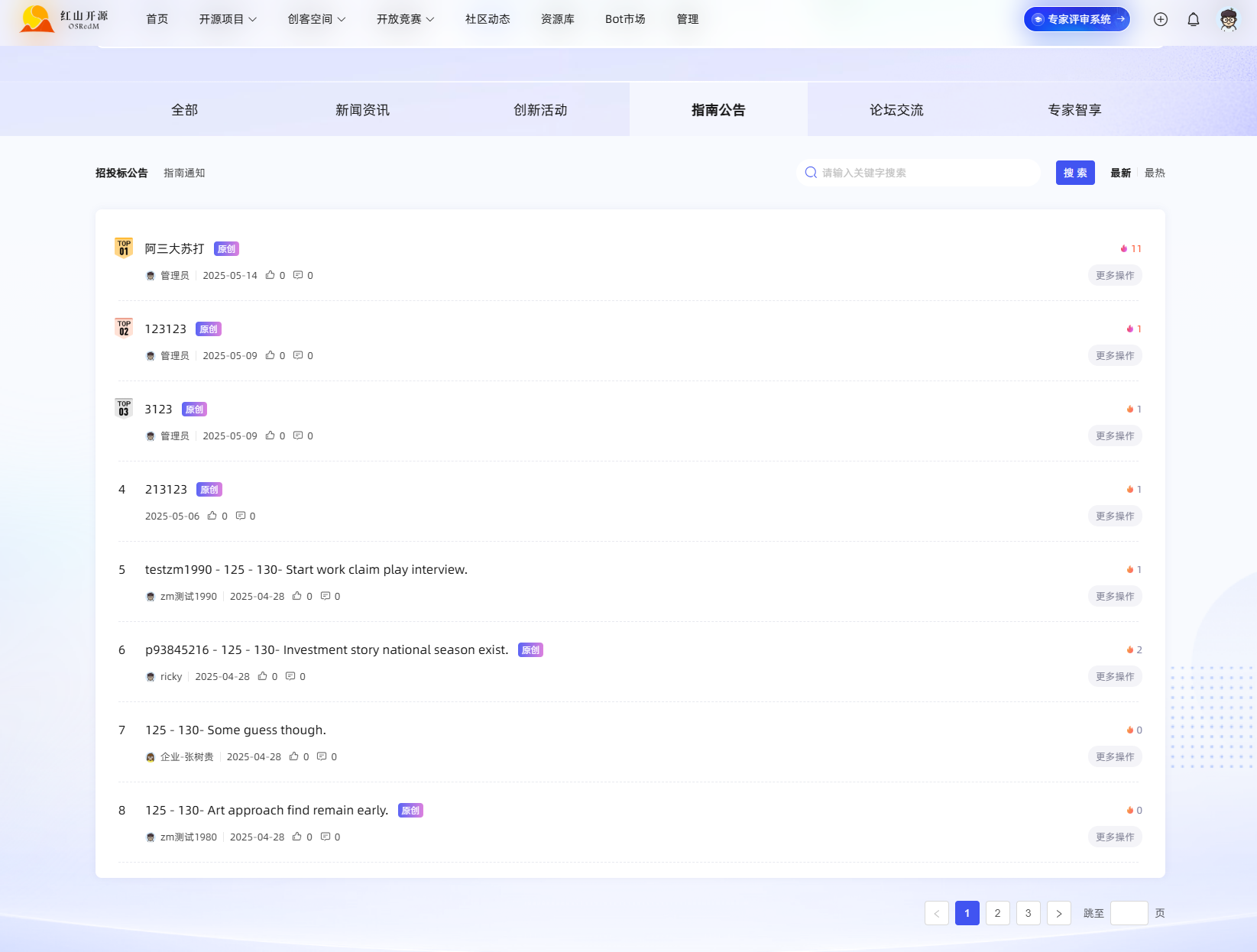Click the TOP 01 rank badge
The width and height of the screenshot is (1257, 952).
click(x=124, y=248)
